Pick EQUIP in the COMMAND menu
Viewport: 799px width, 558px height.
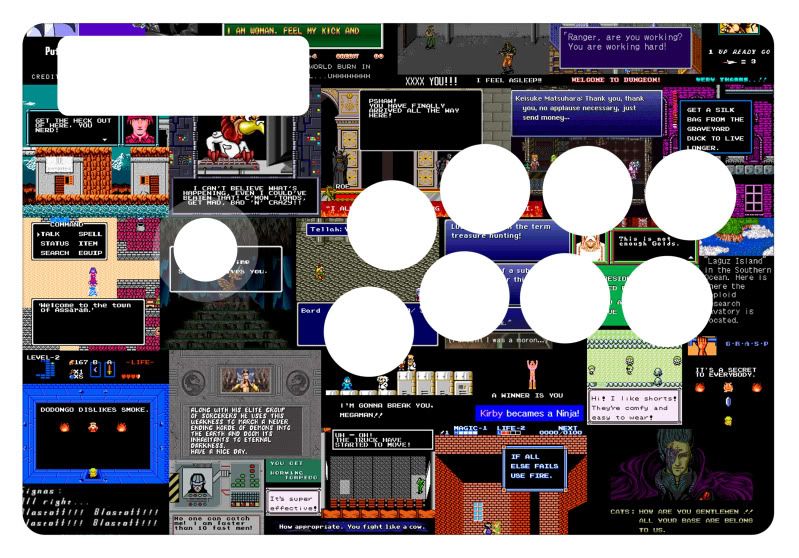(x=90, y=253)
